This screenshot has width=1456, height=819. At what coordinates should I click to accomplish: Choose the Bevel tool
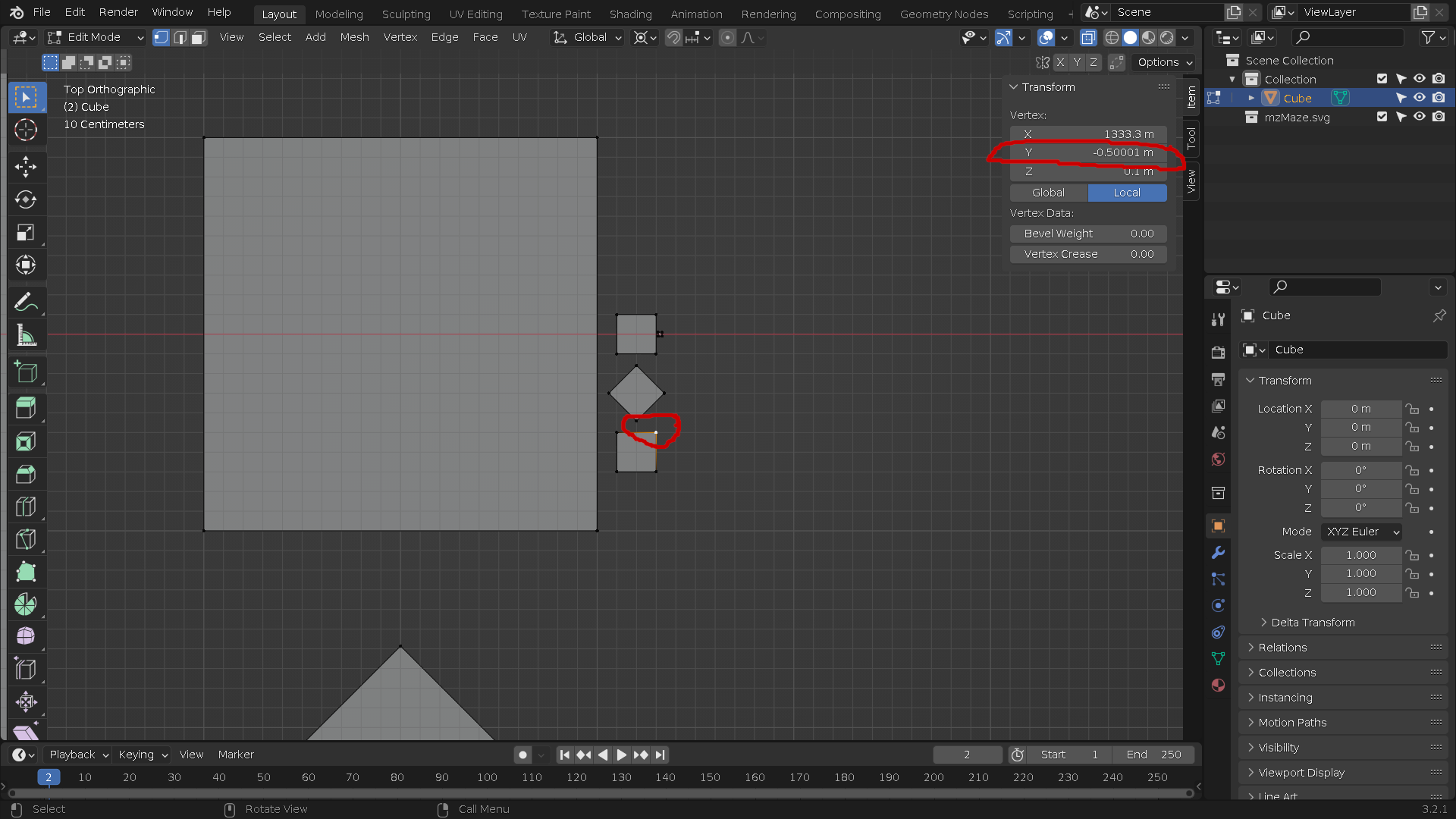tap(26, 474)
